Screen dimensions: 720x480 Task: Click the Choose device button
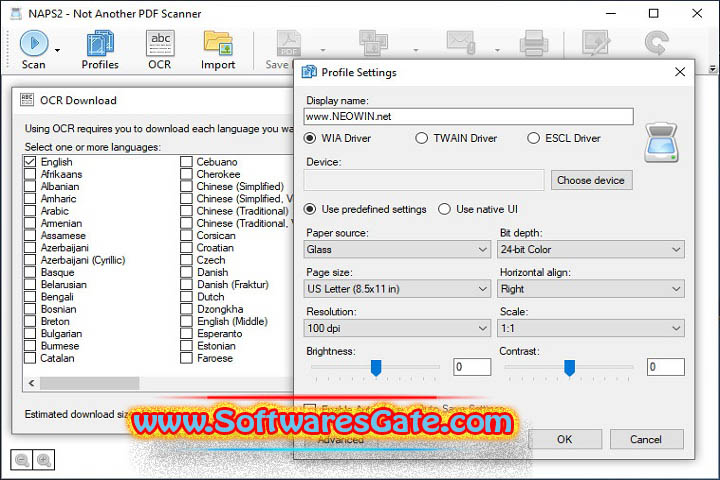pos(591,180)
